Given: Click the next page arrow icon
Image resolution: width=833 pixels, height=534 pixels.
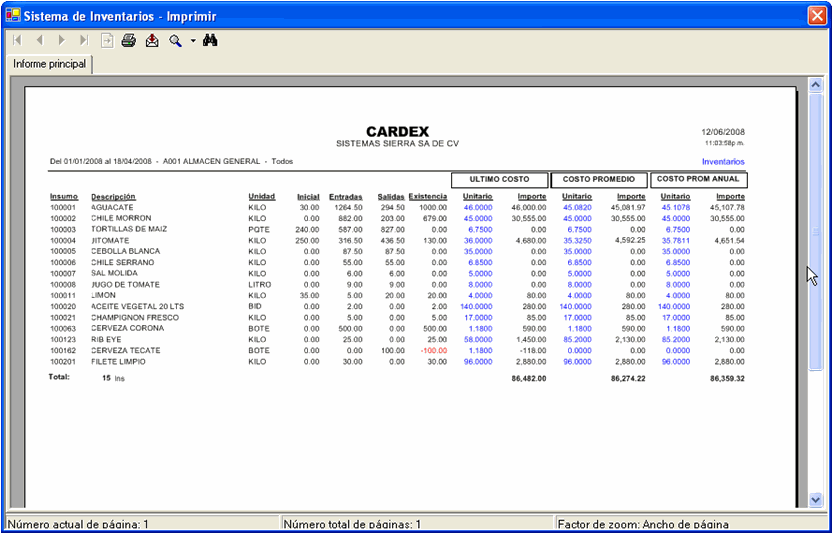Looking at the screenshot, I should point(61,41).
